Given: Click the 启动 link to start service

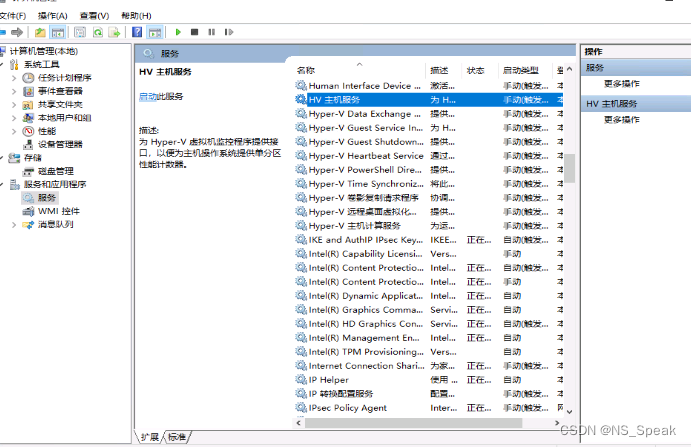Looking at the screenshot, I should coord(148,97).
